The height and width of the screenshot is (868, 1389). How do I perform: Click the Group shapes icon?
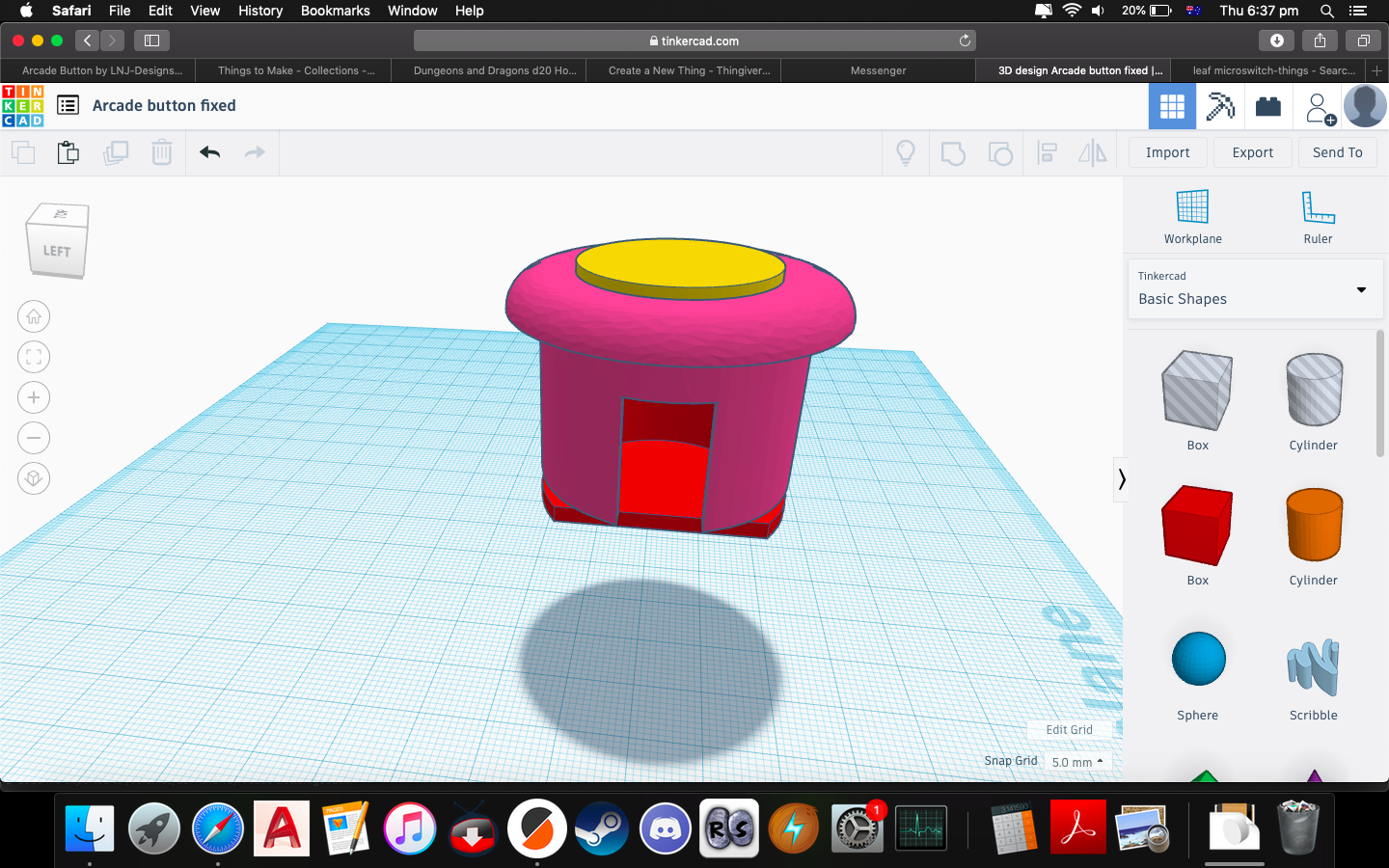coord(953,152)
